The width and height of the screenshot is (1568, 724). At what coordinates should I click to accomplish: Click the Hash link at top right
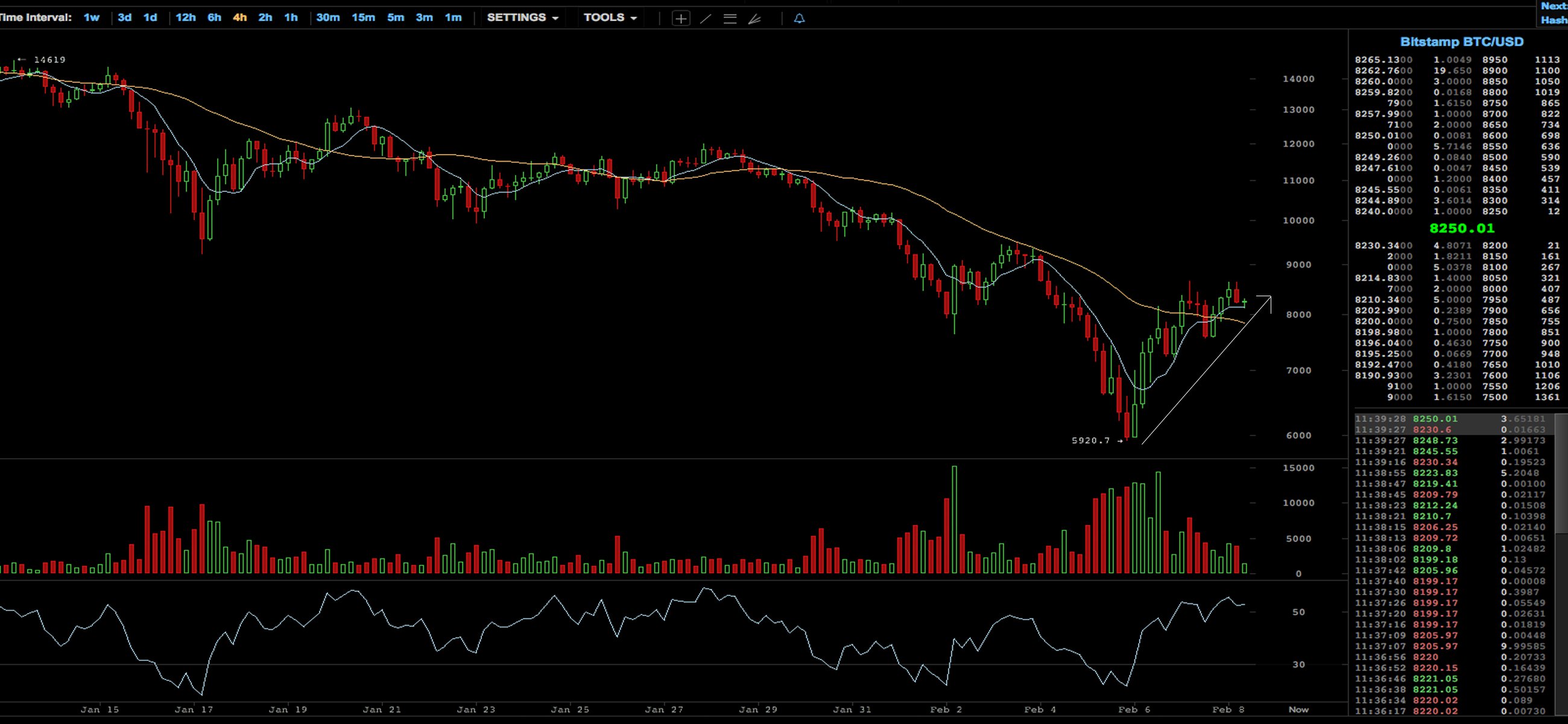pos(1555,20)
